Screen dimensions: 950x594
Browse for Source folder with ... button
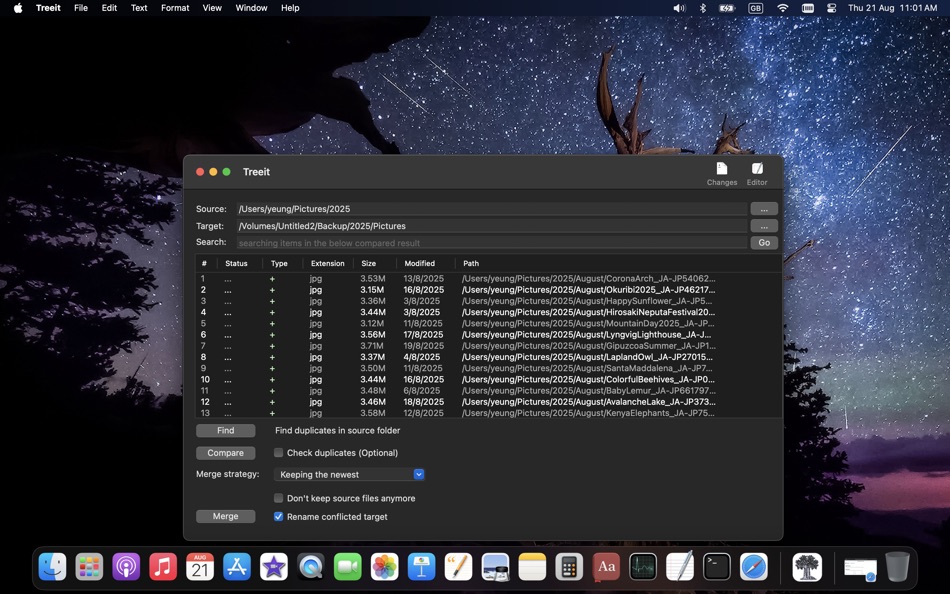coord(764,209)
